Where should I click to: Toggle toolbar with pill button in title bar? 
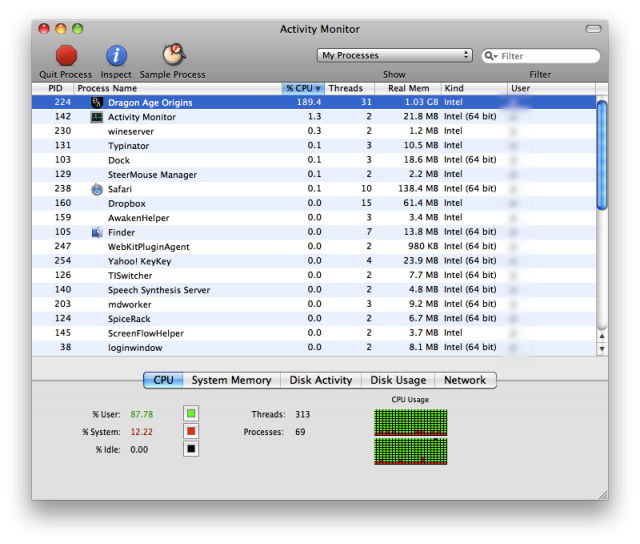(593, 29)
